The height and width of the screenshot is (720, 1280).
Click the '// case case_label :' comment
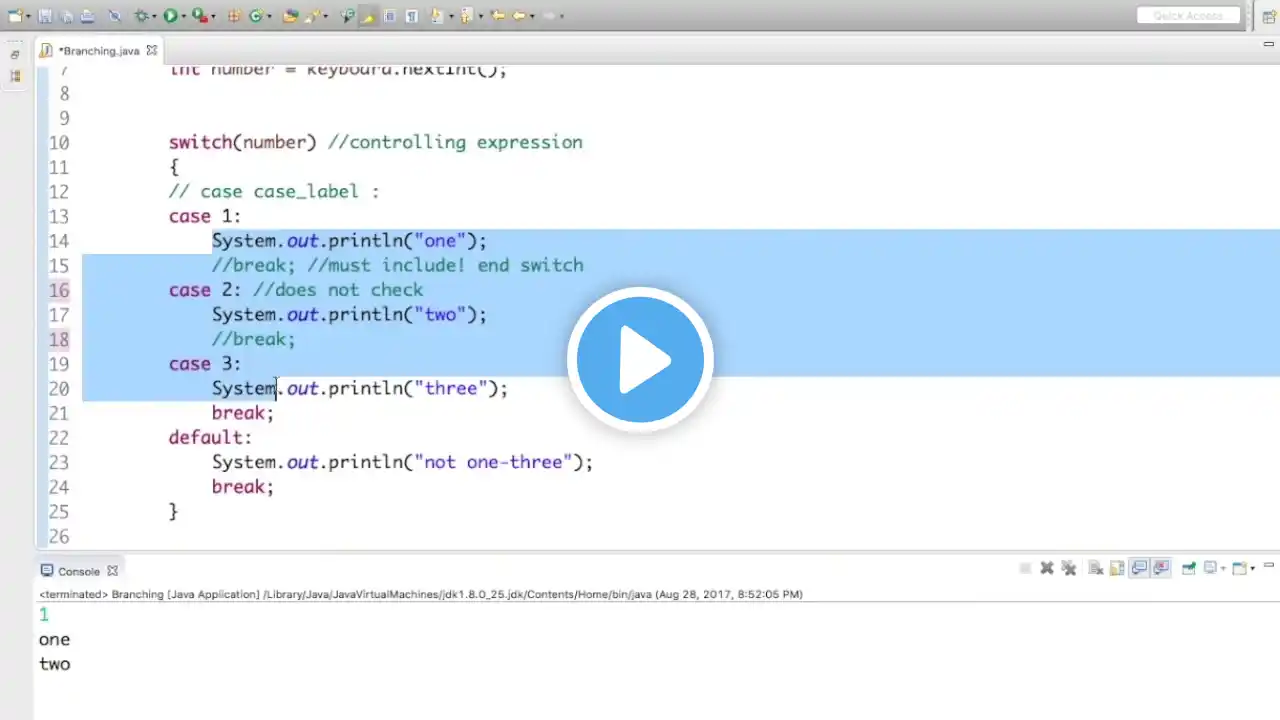point(274,191)
